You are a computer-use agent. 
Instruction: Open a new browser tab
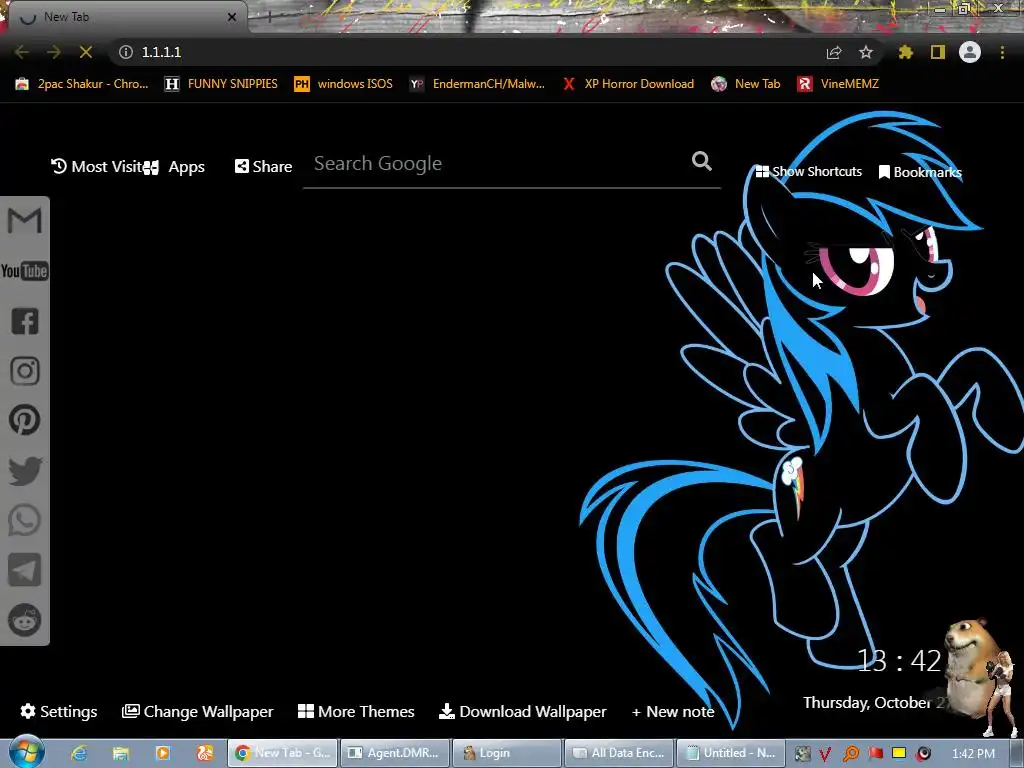pyautogui.click(x=269, y=17)
